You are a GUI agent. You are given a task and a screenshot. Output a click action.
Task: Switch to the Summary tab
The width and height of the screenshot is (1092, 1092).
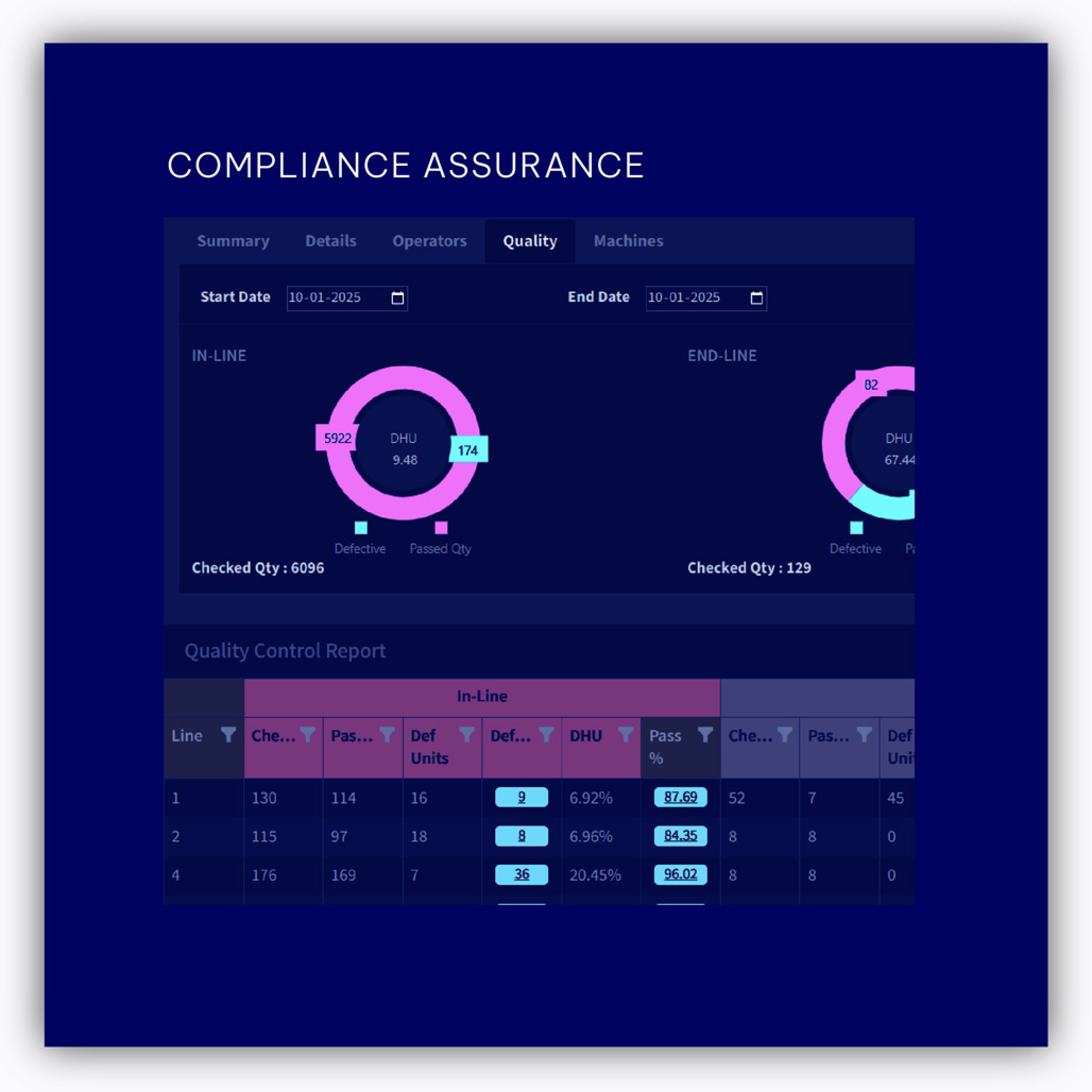pos(234,241)
